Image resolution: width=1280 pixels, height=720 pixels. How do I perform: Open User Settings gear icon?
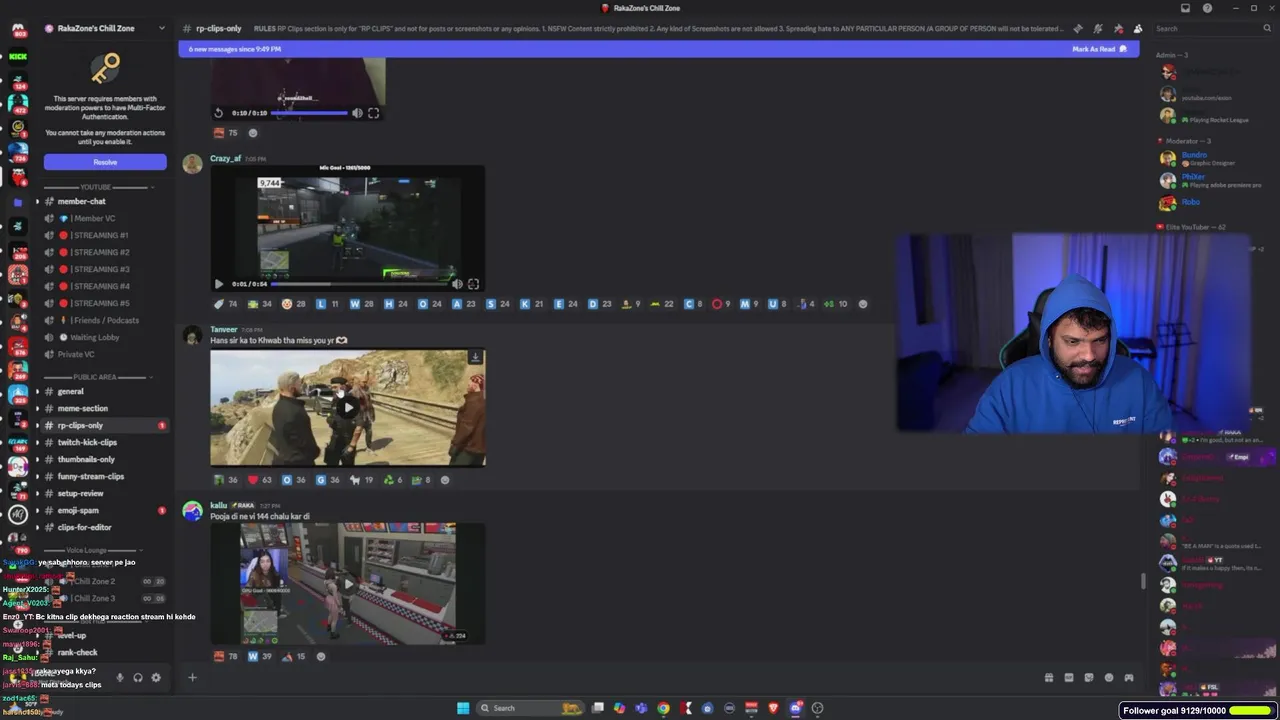pos(156,677)
